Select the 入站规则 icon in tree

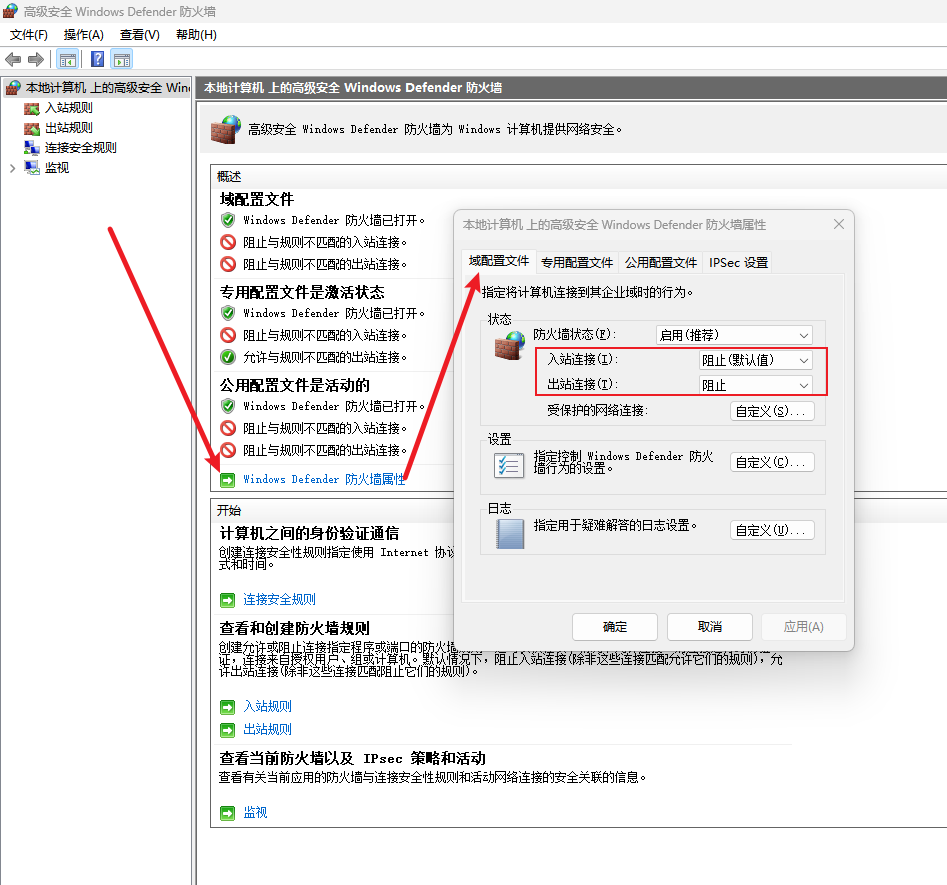click(32, 108)
